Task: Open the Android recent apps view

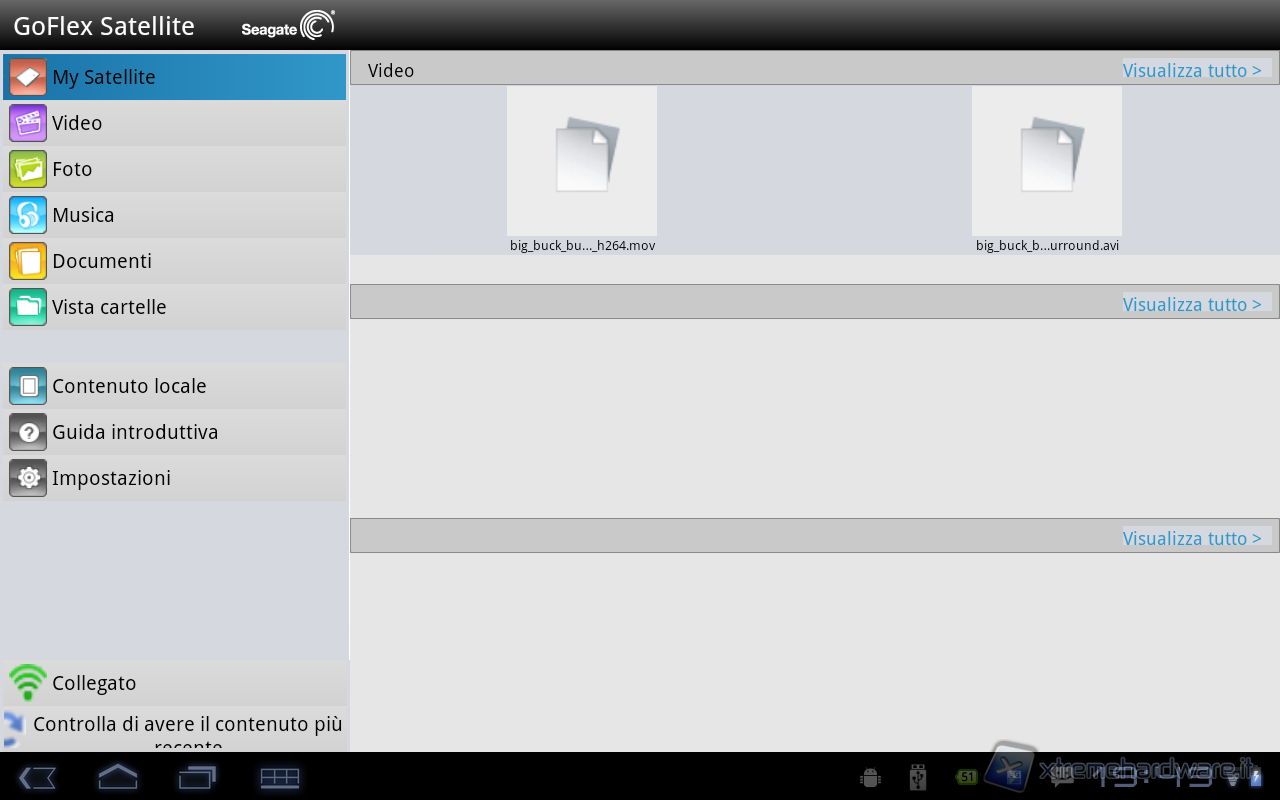Action: [x=198, y=777]
